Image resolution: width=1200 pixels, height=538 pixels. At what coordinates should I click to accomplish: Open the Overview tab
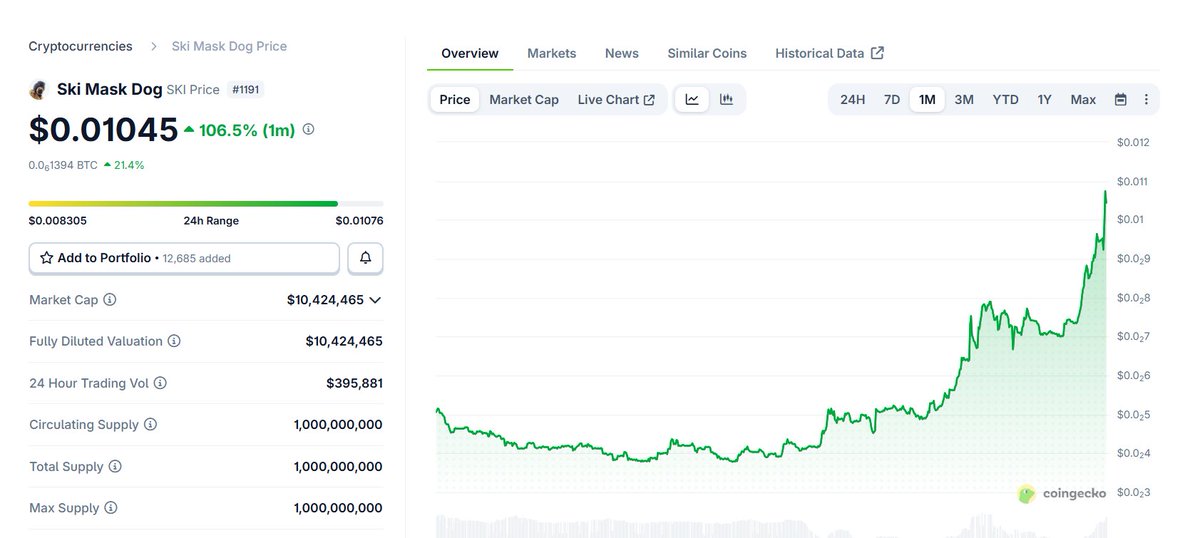click(470, 53)
